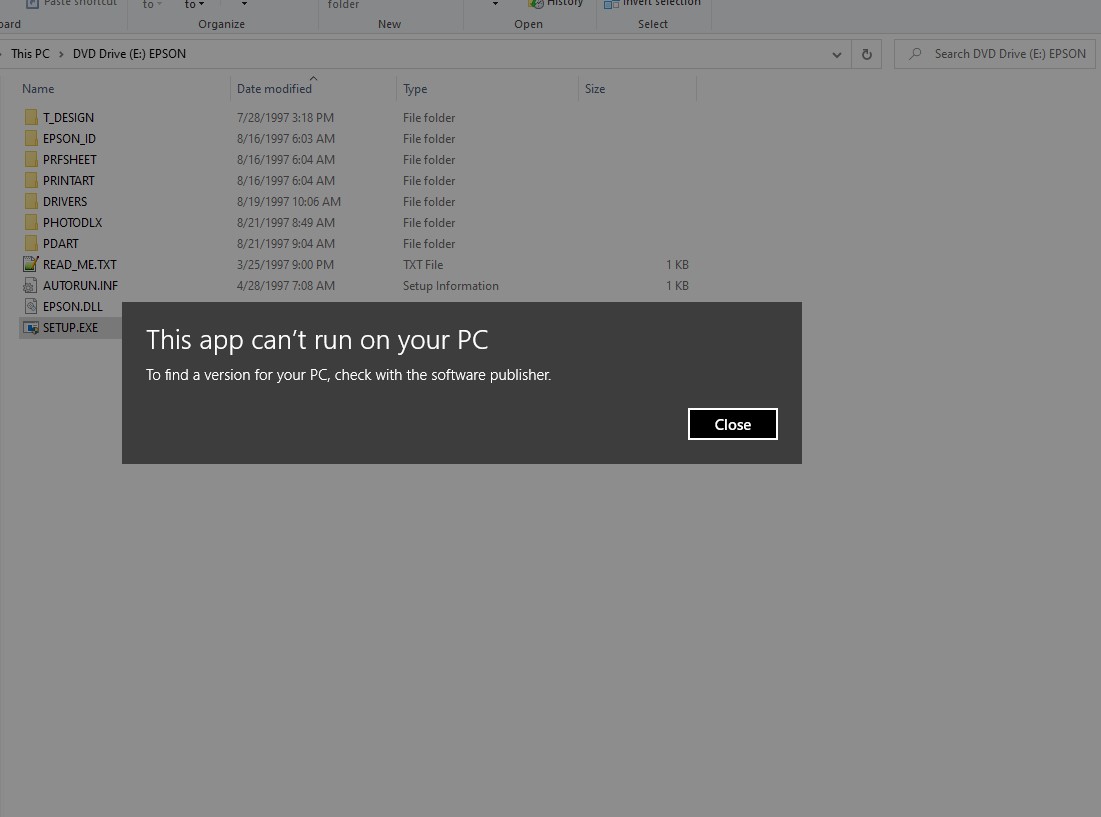Open the DRIVERS folder icon
This screenshot has width=1101, height=817.
(x=31, y=201)
